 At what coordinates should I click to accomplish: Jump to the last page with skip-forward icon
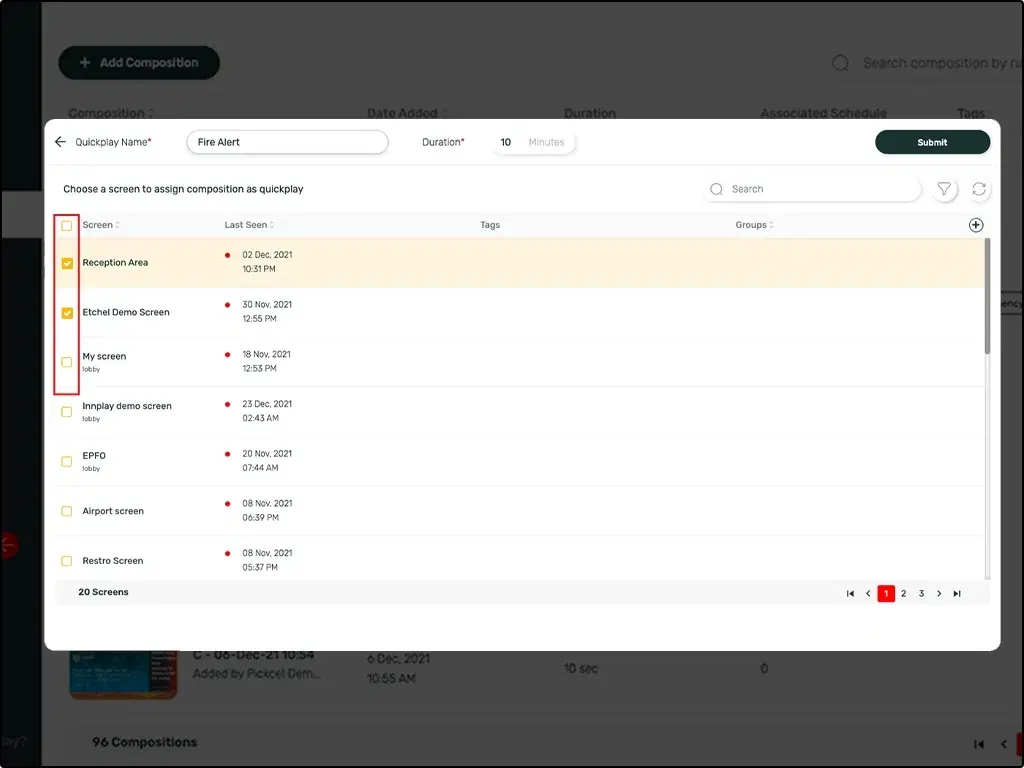tap(956, 593)
